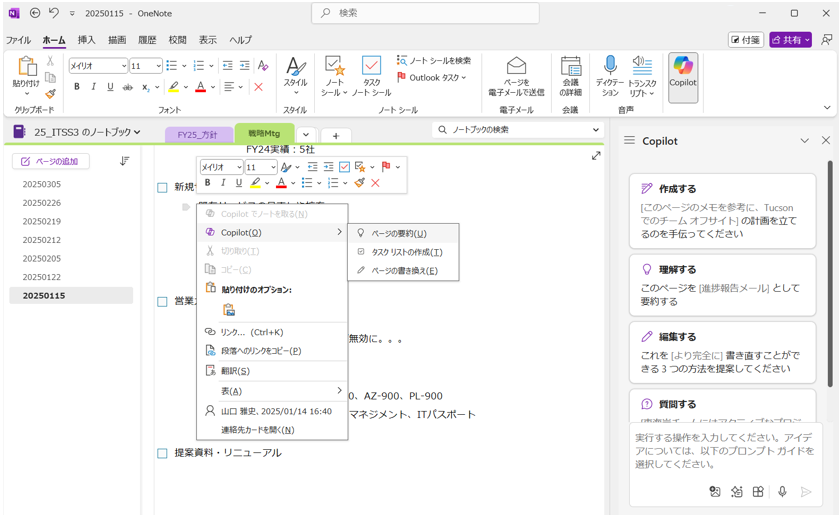Open the ribbon font size 11 dropdown
Screen dimensions: 839x515
coord(158,66)
